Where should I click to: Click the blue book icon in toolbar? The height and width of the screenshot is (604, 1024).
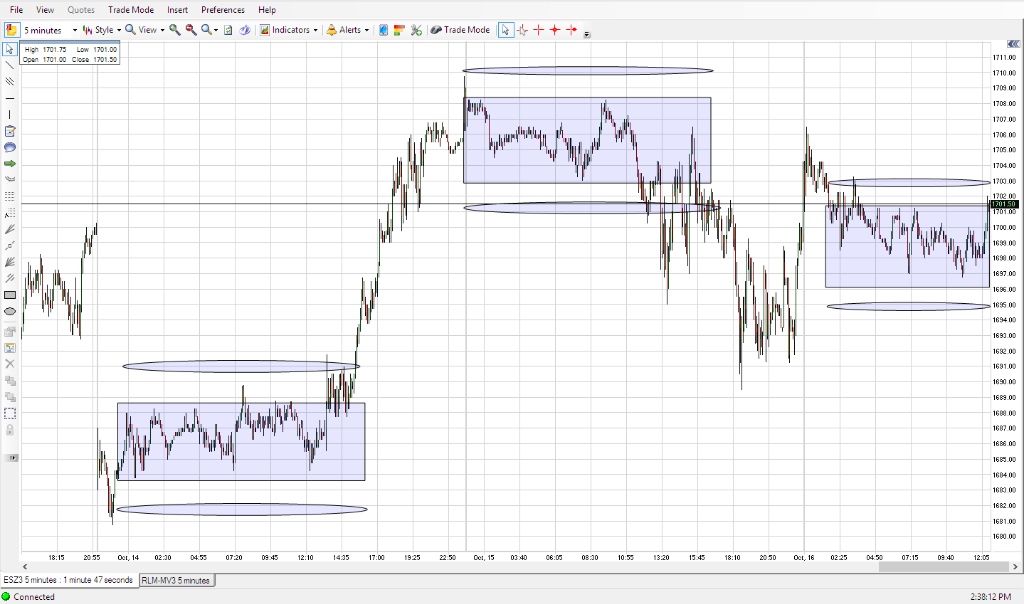point(383,30)
